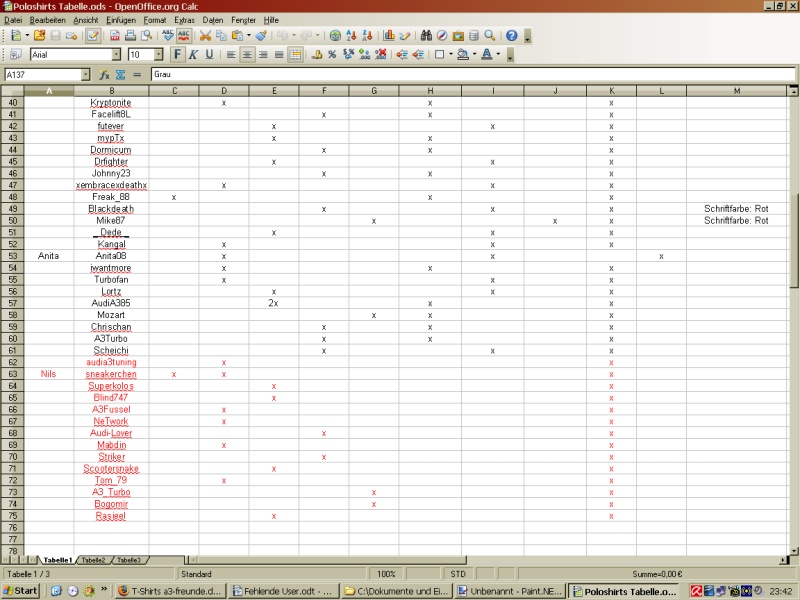Switch to Unbenannt - Paint.NET taskbar button
Screen dimensions: 800x600
[x=509, y=591]
